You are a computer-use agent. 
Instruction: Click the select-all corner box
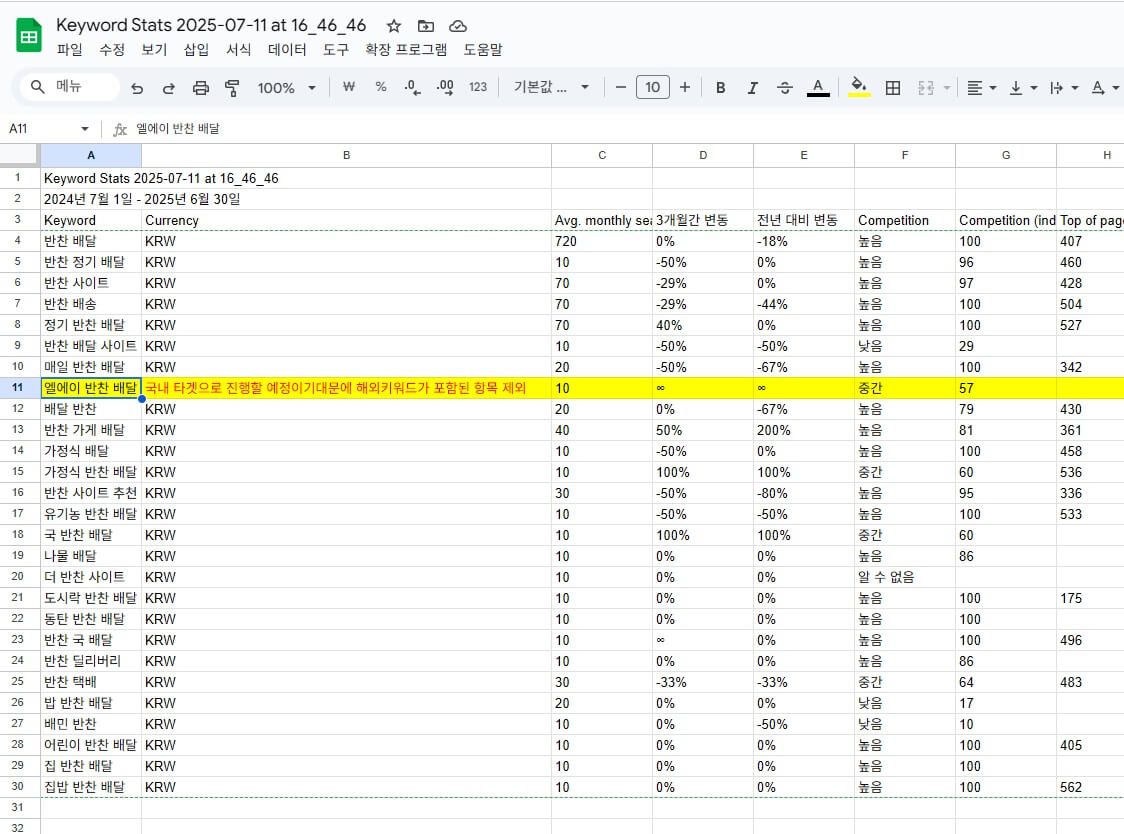[19, 155]
